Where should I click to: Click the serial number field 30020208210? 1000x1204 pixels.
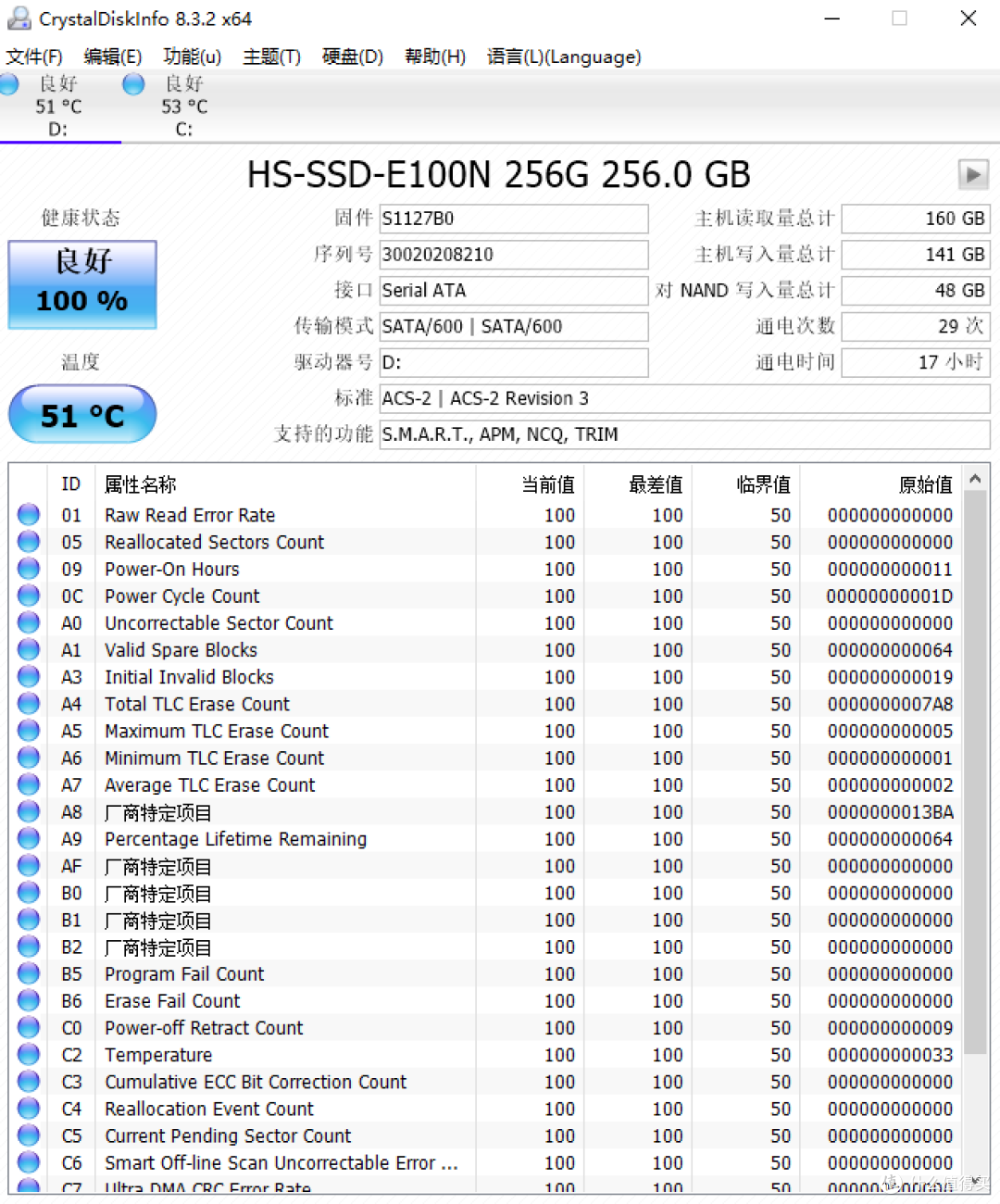click(514, 255)
